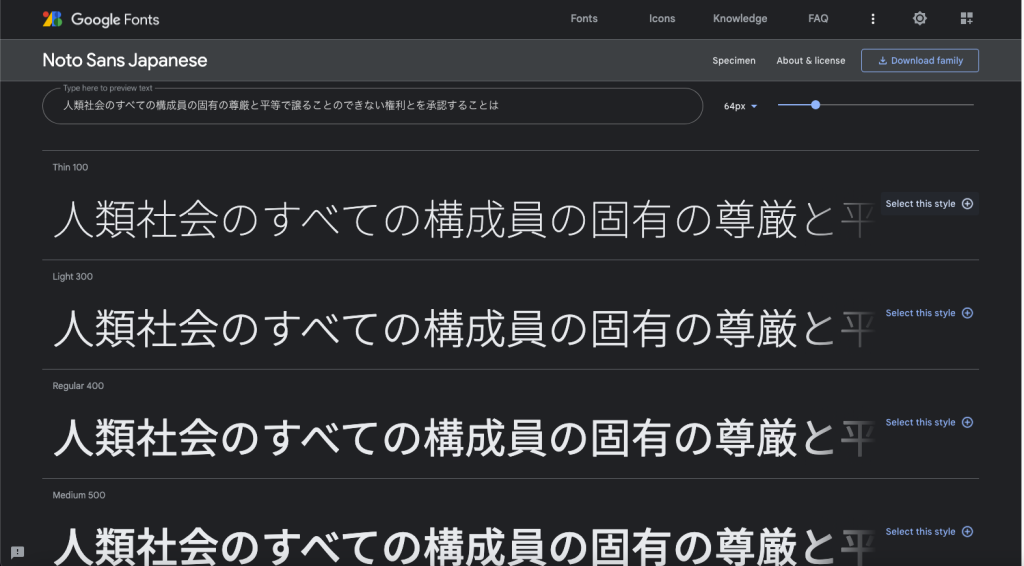
Task: Click the Medium 500 label
Action: (78, 495)
